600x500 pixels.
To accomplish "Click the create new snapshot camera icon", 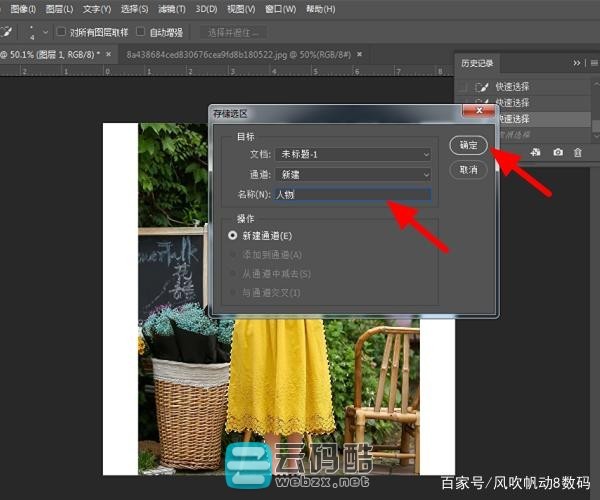I will click(x=558, y=152).
